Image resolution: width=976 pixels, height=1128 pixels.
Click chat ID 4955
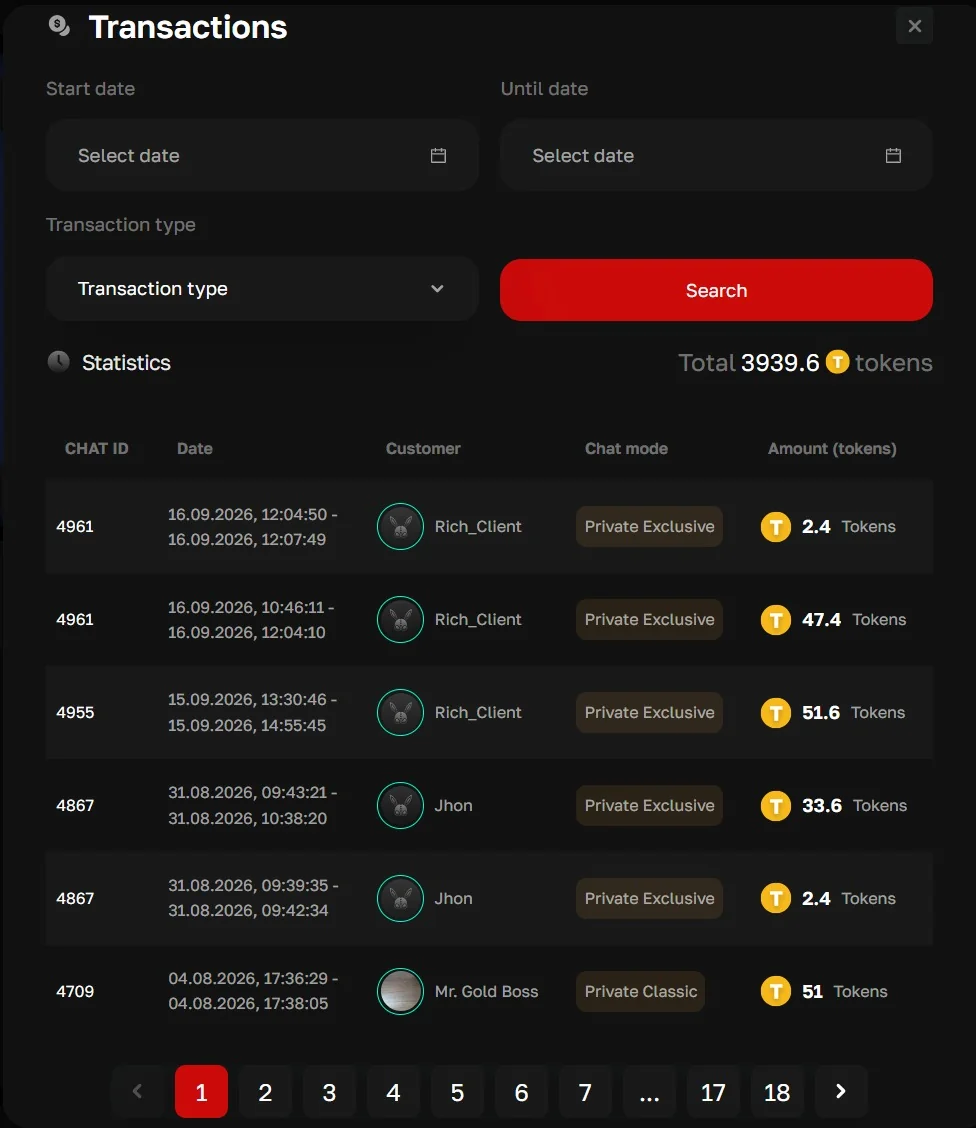coord(75,712)
